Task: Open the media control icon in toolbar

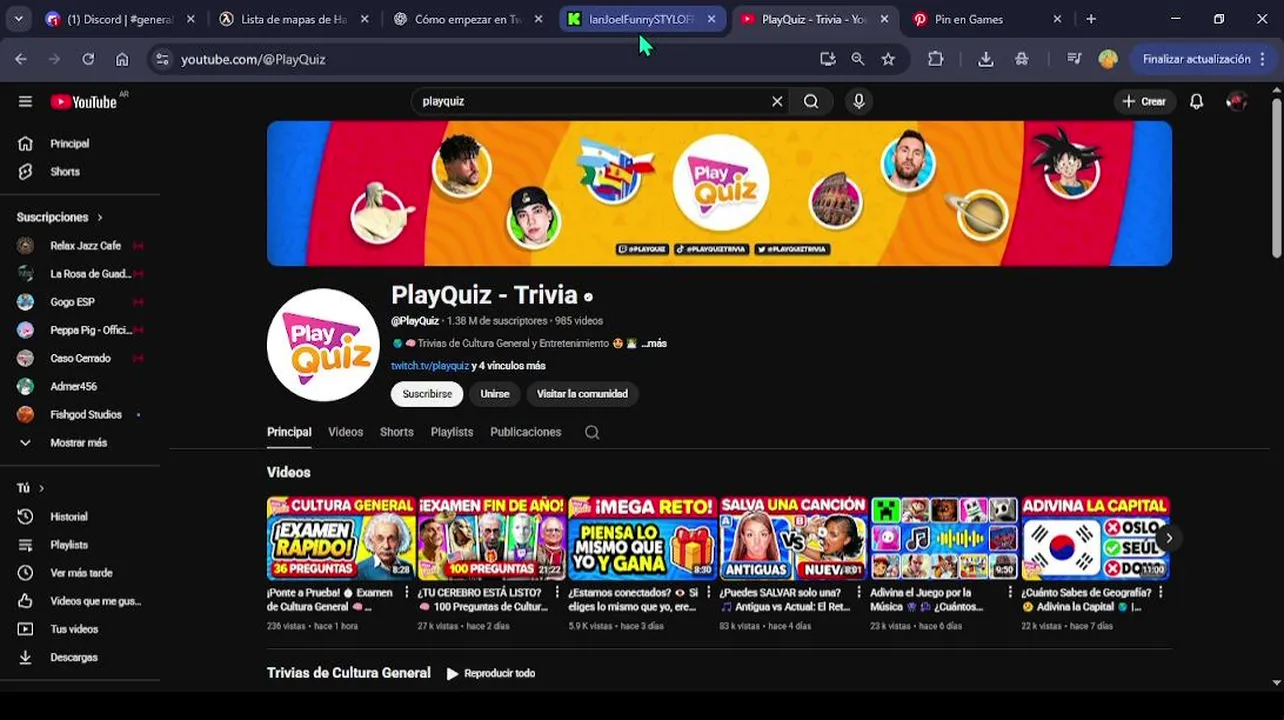Action: point(1074,59)
